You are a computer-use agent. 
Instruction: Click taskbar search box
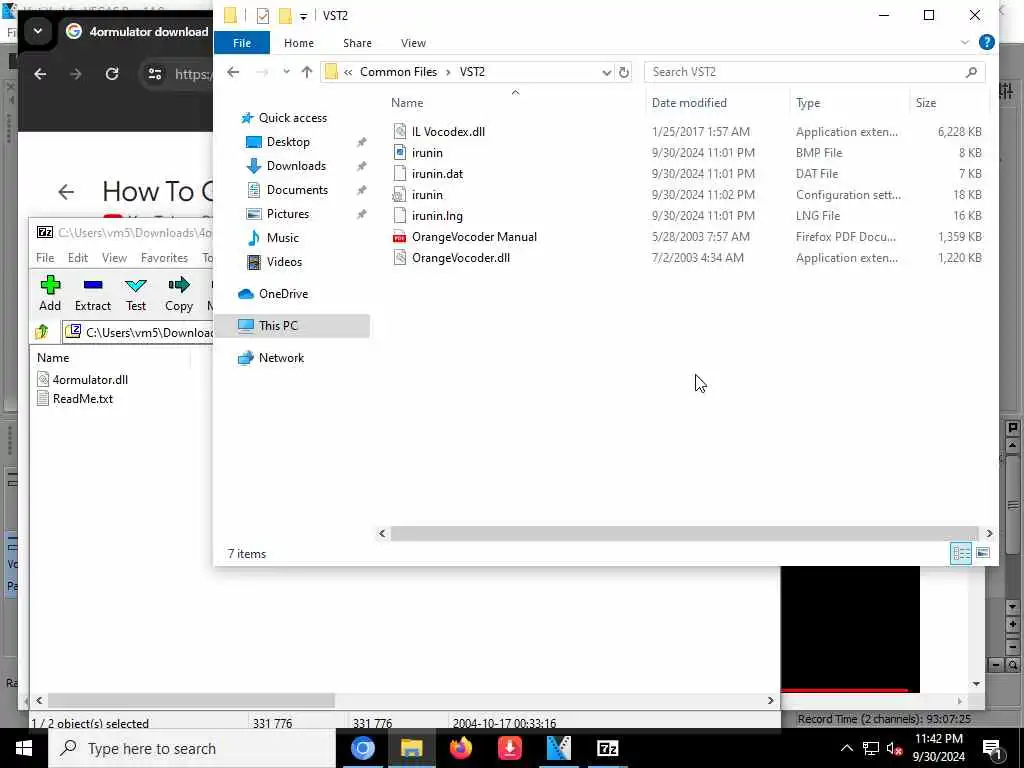(192, 748)
